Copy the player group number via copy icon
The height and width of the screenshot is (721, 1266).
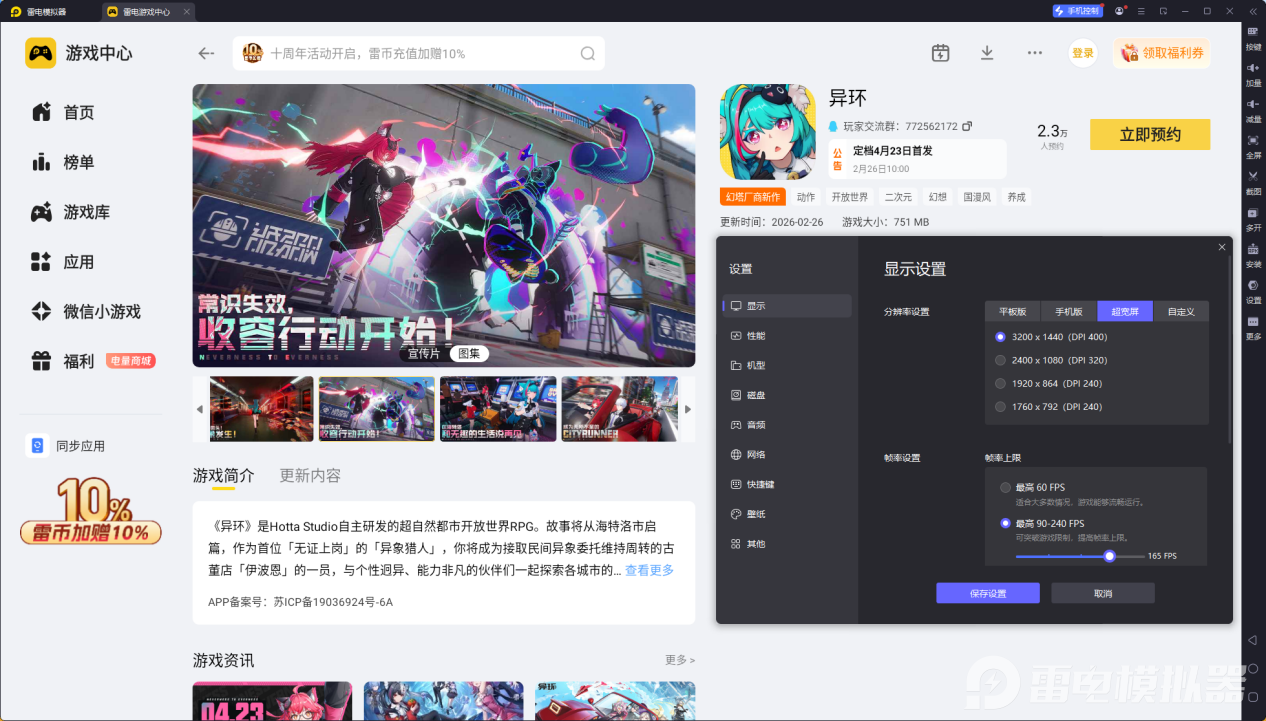tap(967, 126)
